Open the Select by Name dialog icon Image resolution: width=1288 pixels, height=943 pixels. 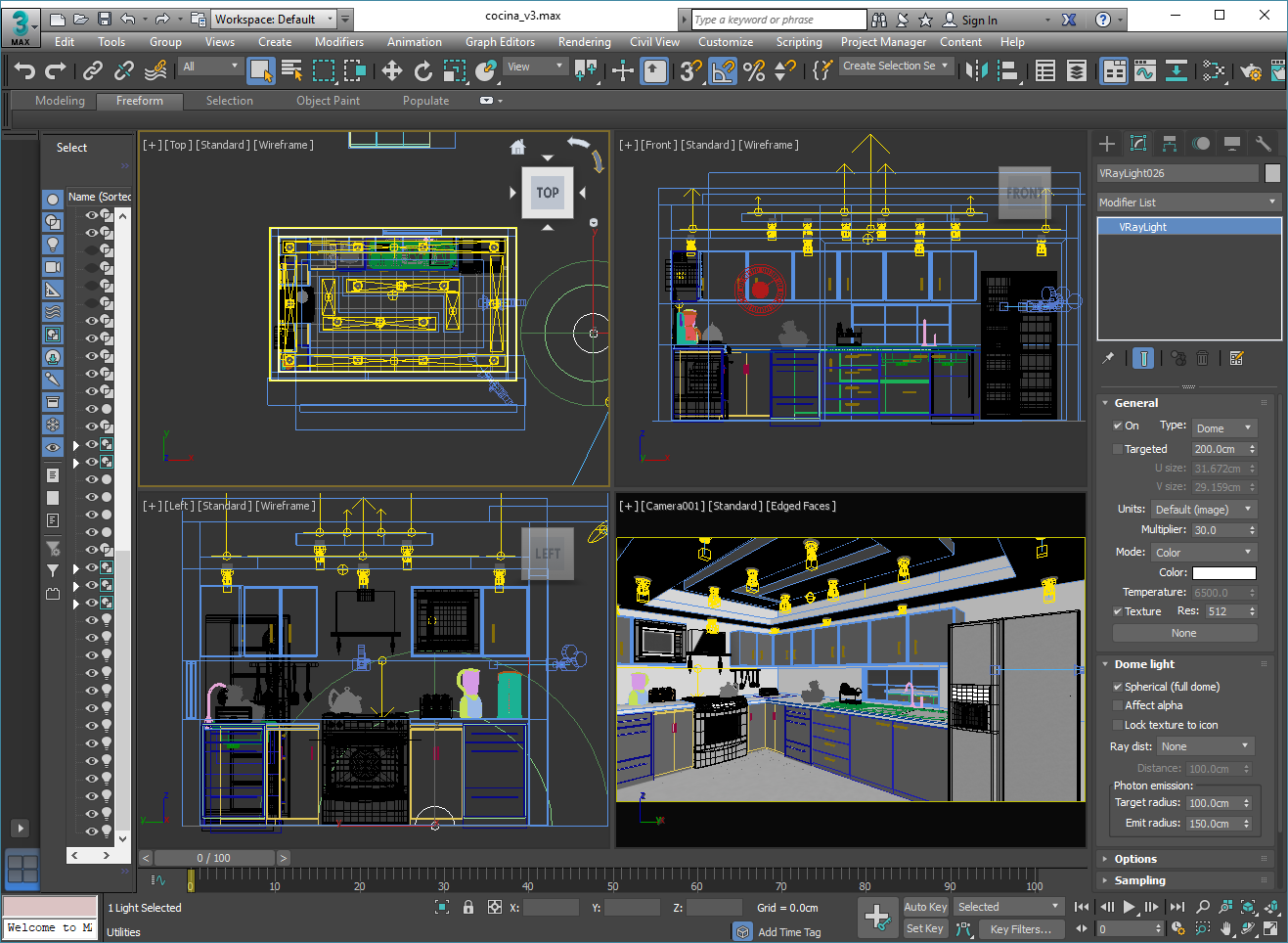291,70
